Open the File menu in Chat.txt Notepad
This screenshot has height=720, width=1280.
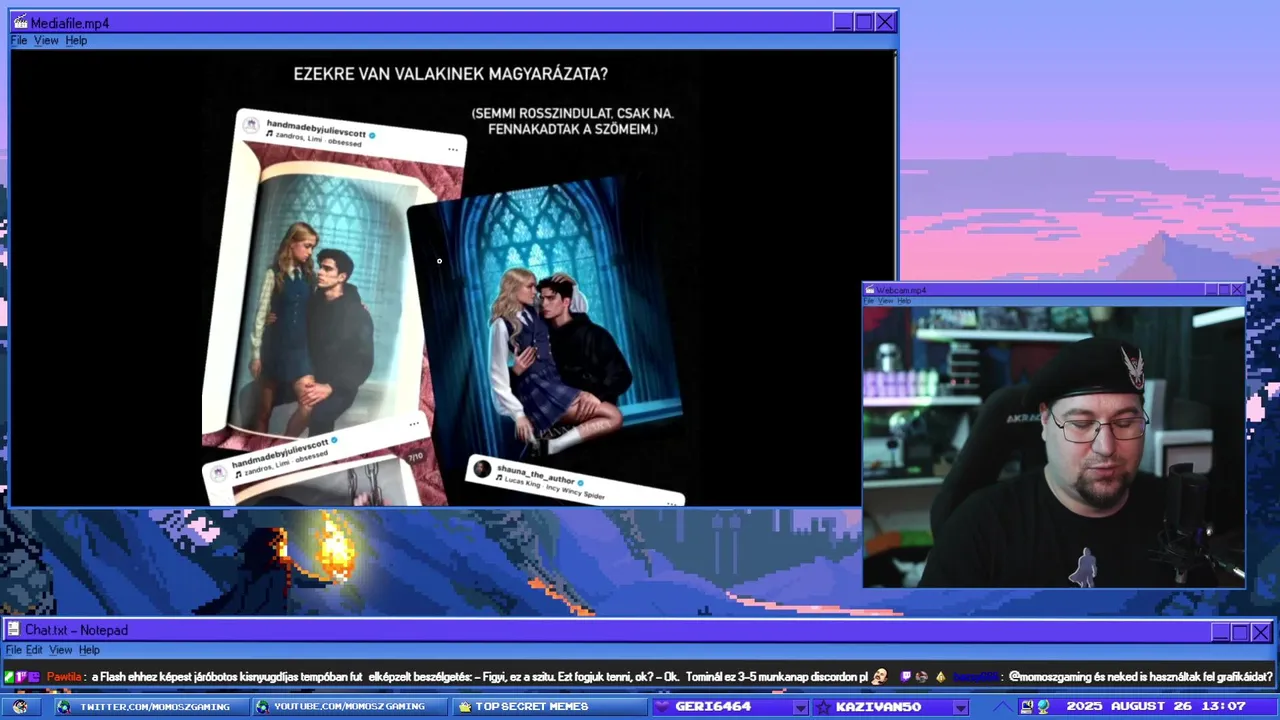pos(13,650)
